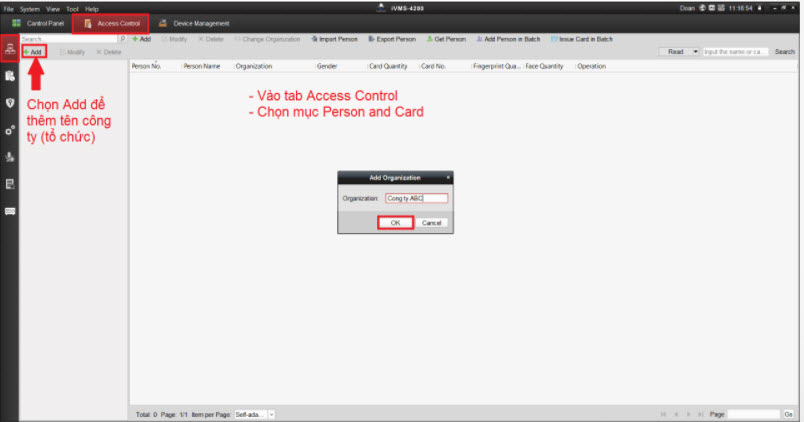
Task: Switch to the Device Management tab
Action: [x=194, y=22]
